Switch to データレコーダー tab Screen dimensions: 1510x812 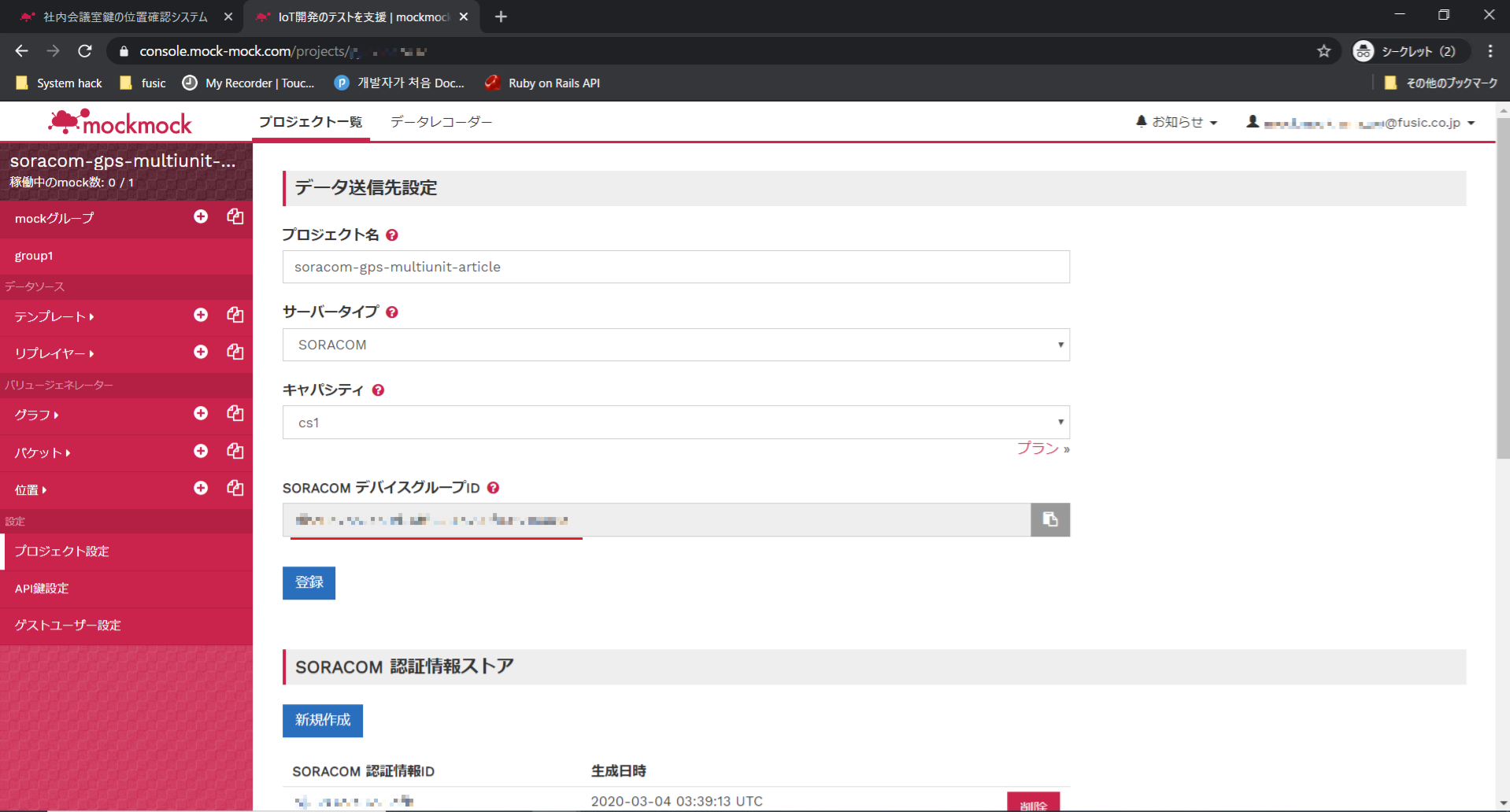coord(441,122)
